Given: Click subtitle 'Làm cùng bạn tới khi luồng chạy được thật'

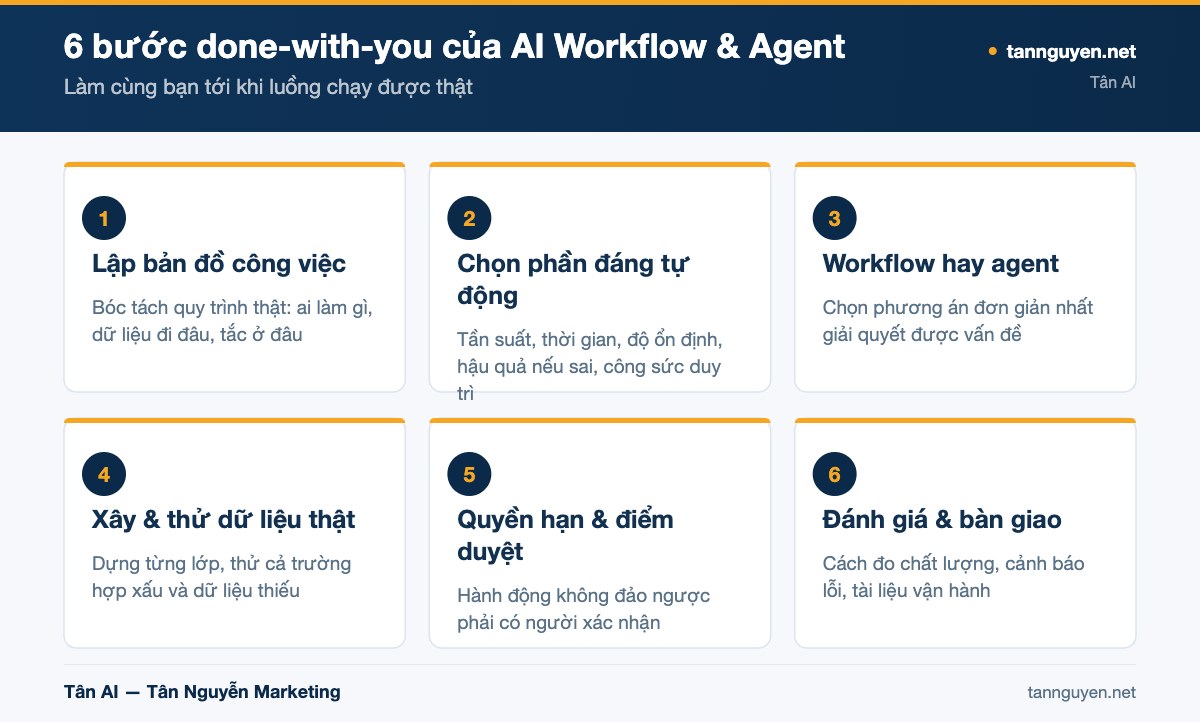Looking at the screenshot, I should pyautogui.click(x=268, y=87).
